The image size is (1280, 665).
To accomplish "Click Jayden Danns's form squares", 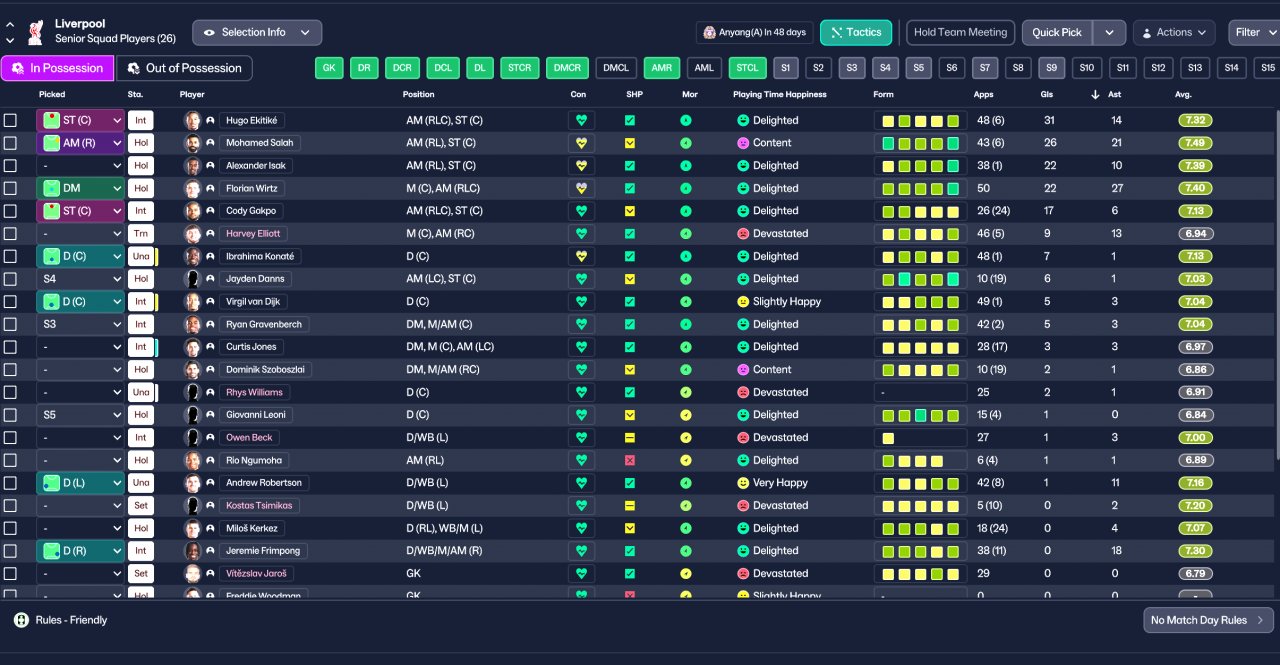I will (920, 278).
